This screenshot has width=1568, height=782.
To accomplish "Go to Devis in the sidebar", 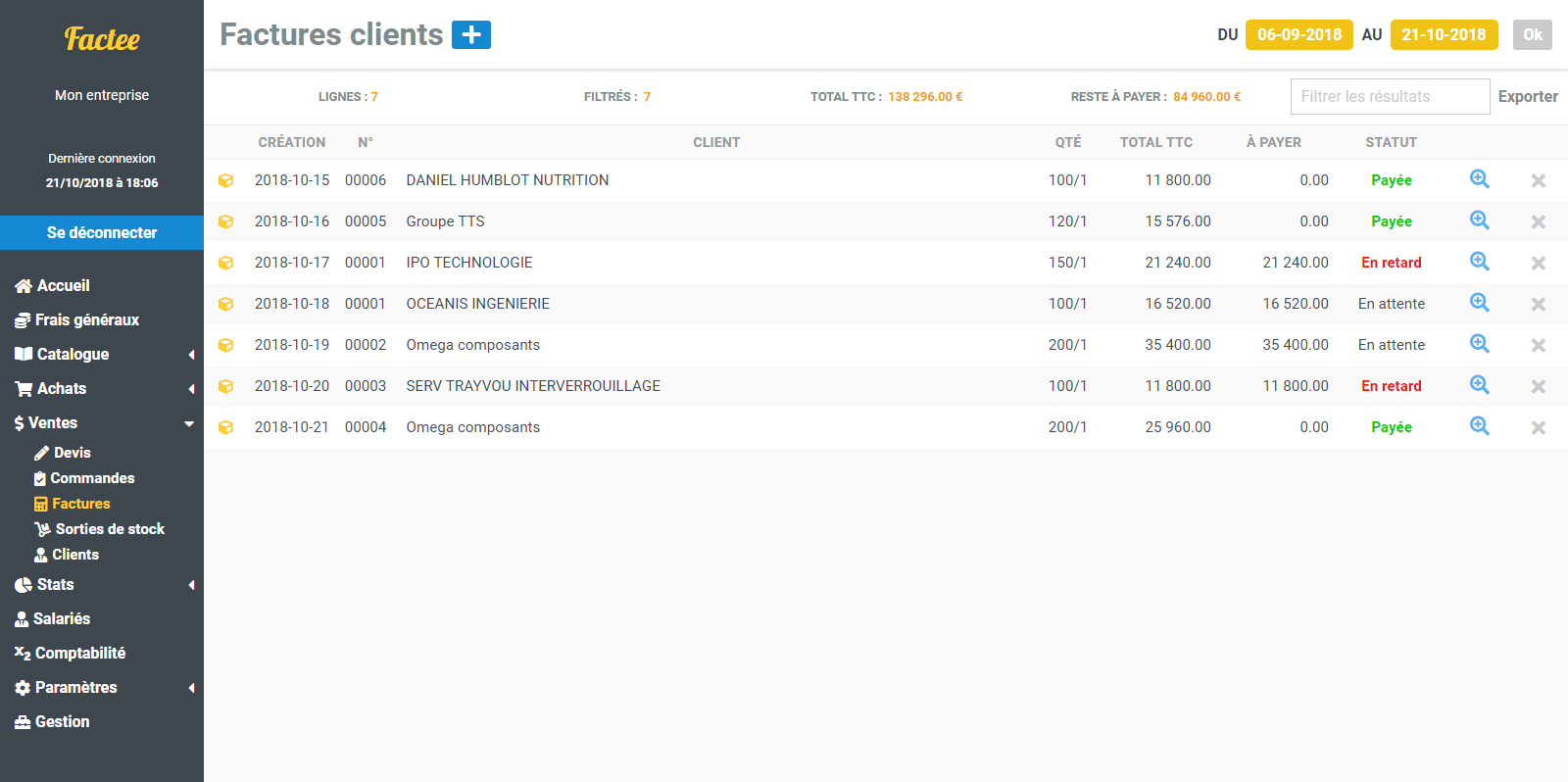I will [72, 453].
